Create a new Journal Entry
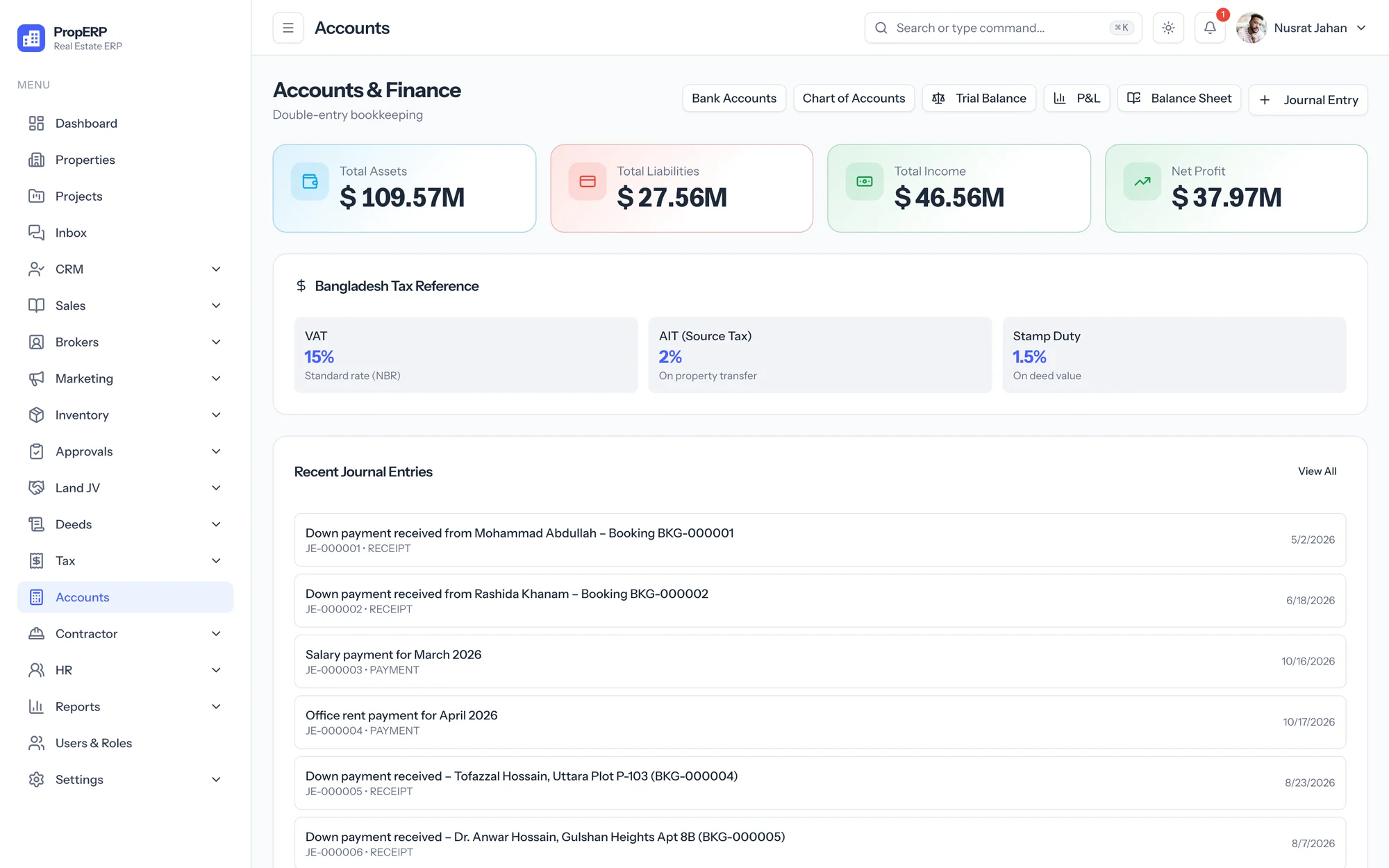 (x=1308, y=100)
